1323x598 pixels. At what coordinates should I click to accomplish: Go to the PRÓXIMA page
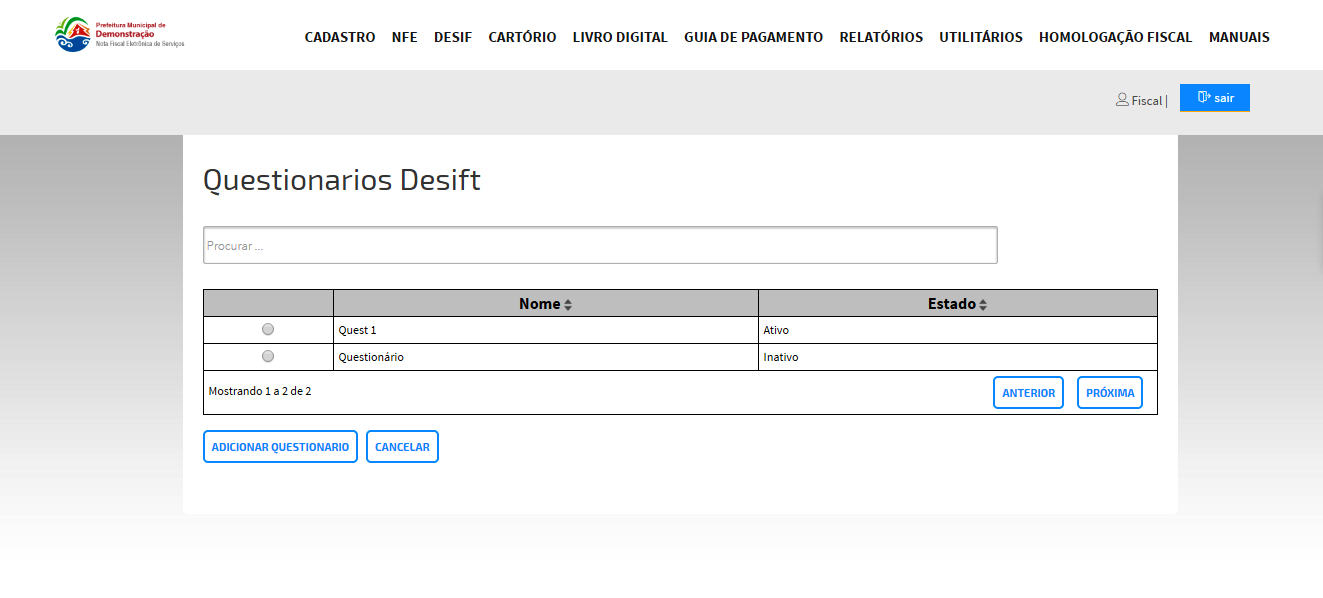[x=1109, y=393]
